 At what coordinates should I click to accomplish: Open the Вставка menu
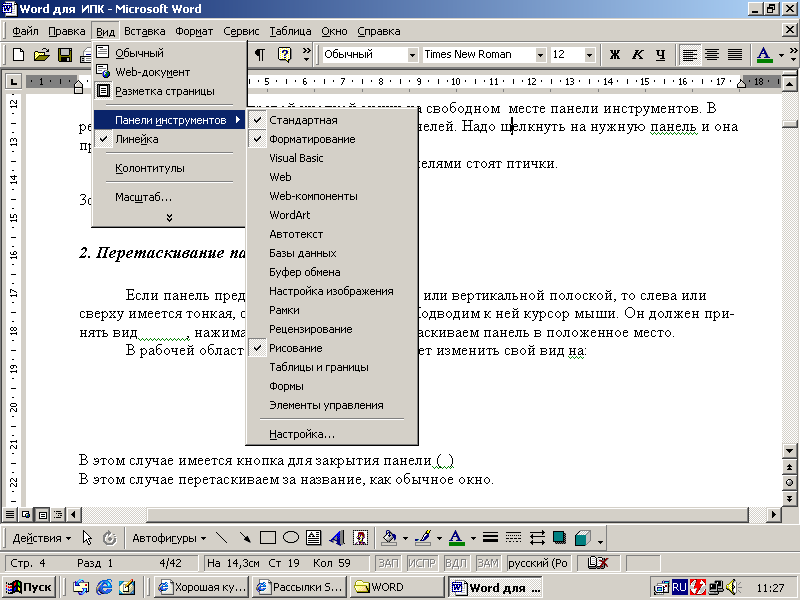click(145, 31)
